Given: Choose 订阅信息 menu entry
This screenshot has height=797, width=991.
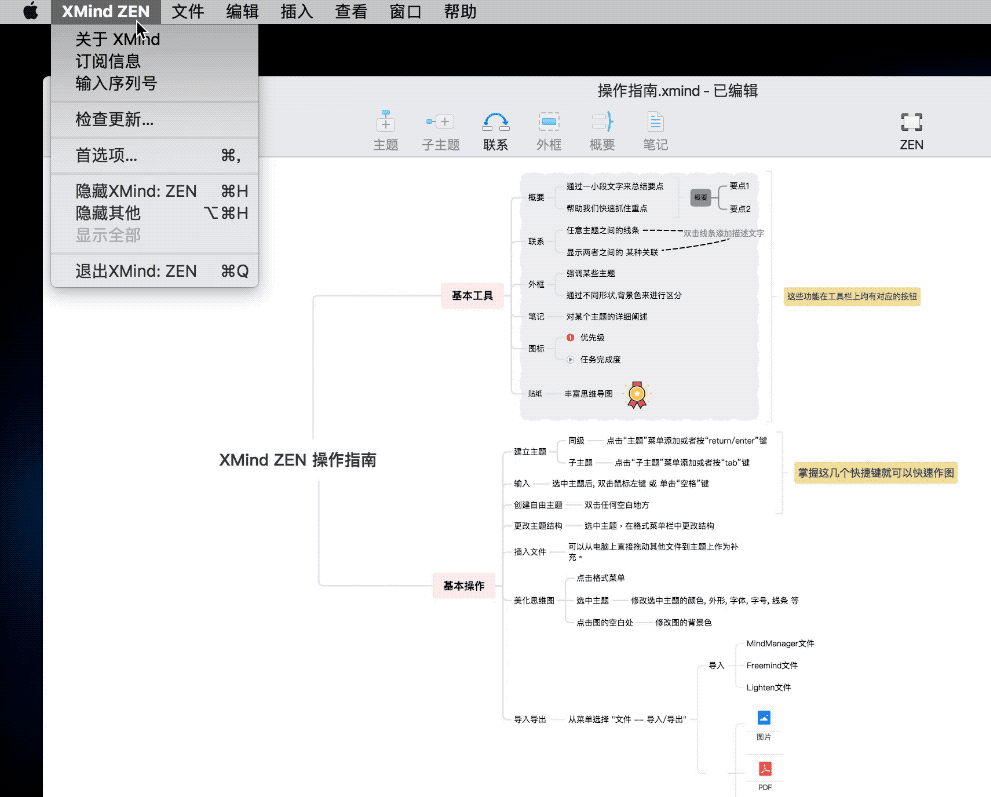Looking at the screenshot, I should click(x=154, y=61).
